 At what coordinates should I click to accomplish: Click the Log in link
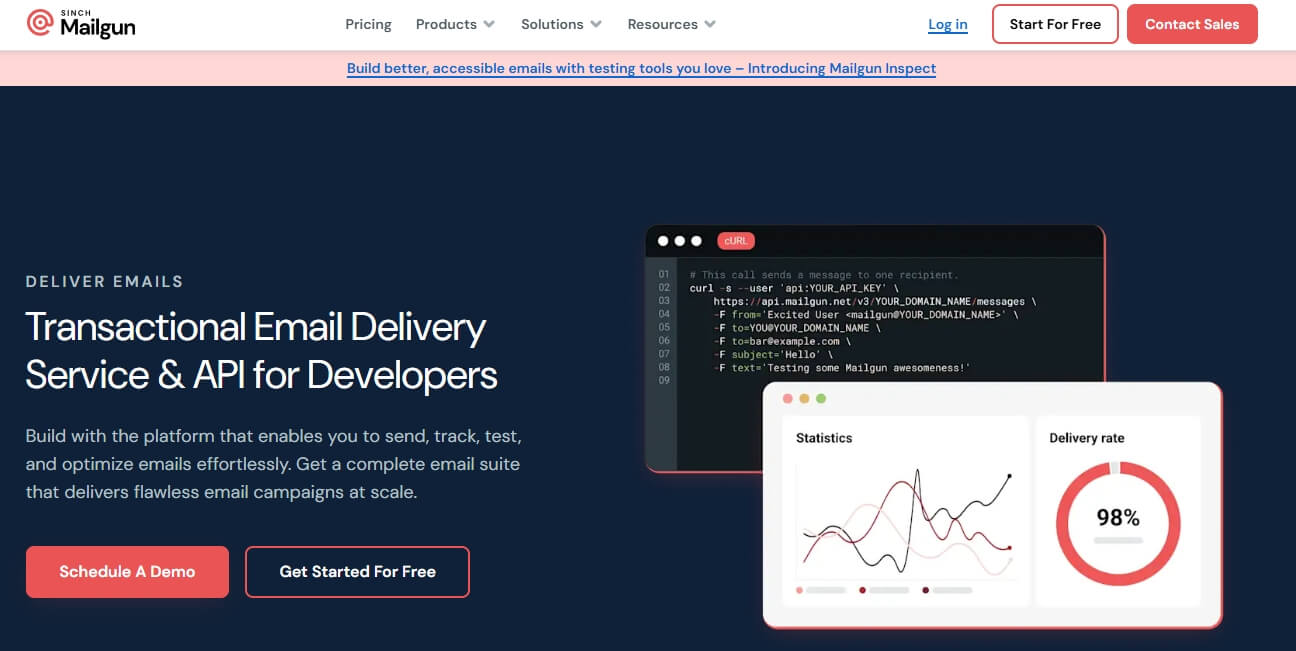(x=947, y=24)
